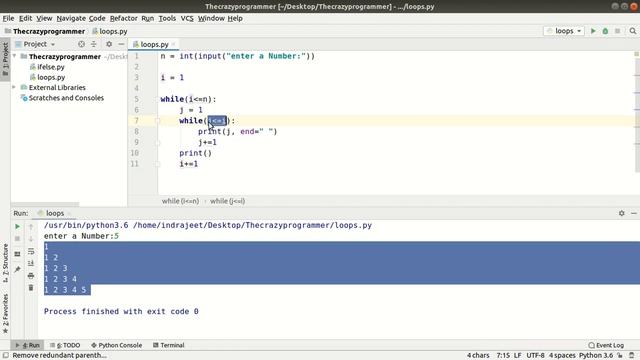640x360 pixels.
Task: Click the tool window quick access icon bottom-left
Action: 6,356
